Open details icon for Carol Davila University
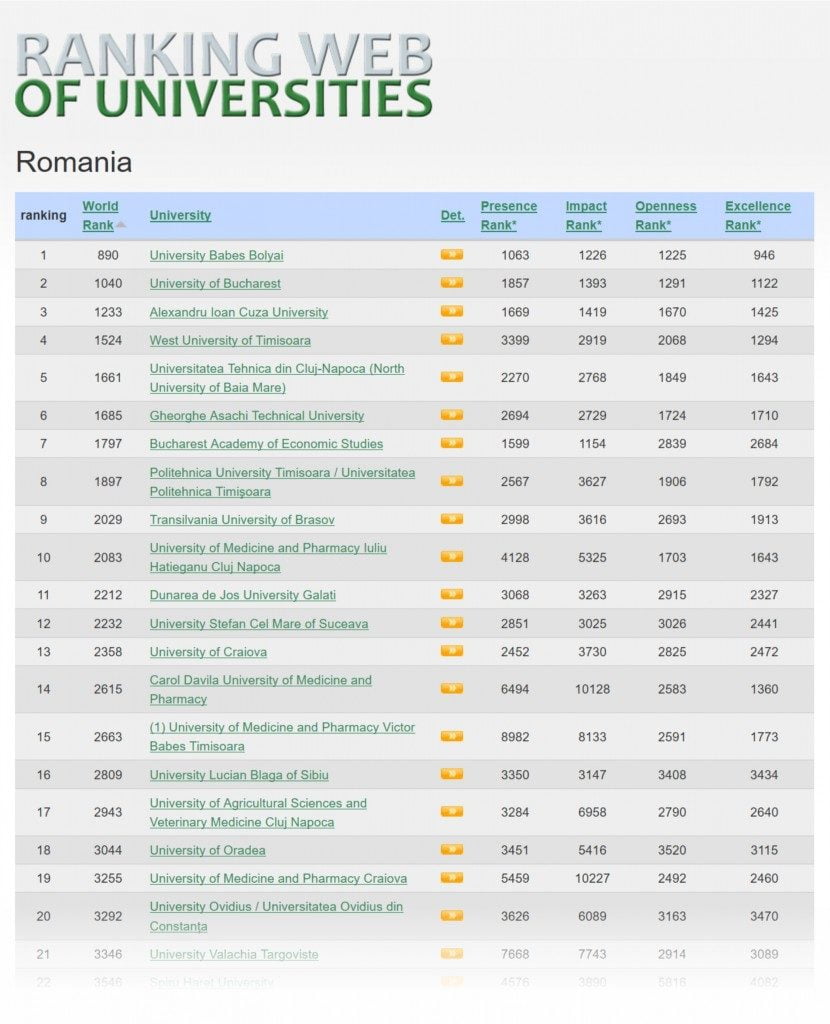The image size is (830, 1024). pos(452,689)
